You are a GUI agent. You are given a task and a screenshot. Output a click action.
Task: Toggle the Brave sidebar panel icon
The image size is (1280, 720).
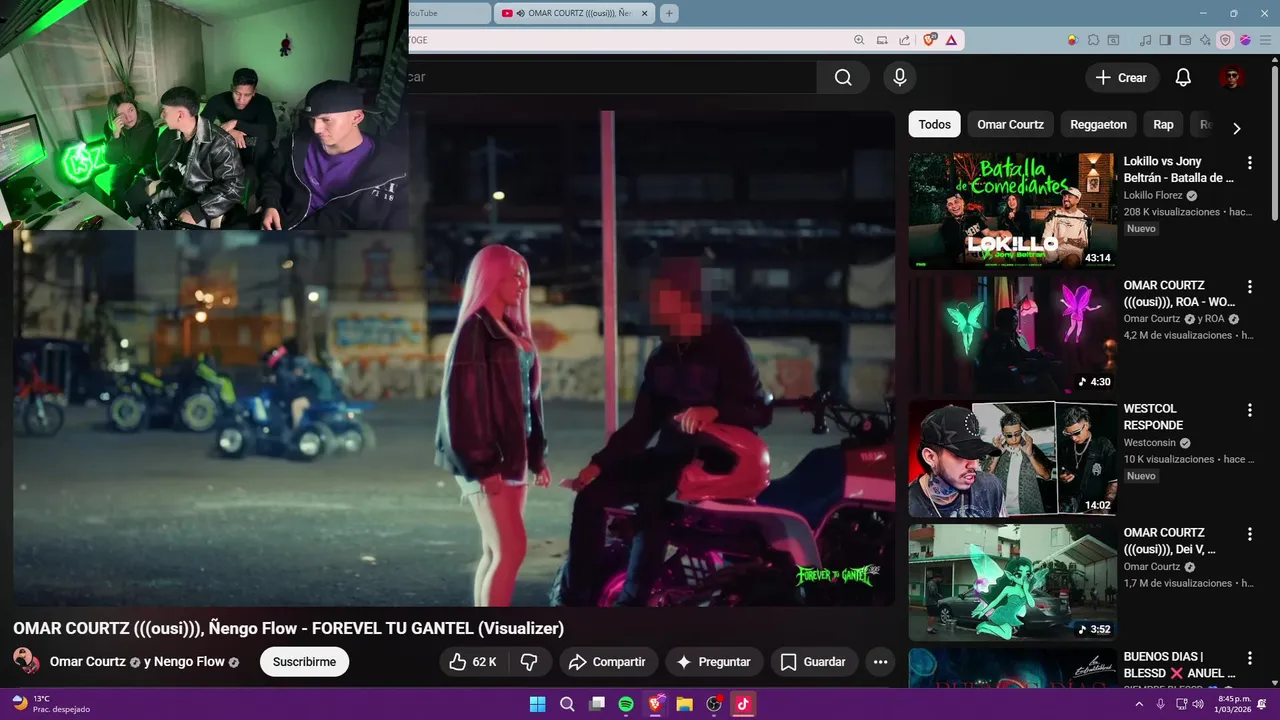click(1165, 40)
